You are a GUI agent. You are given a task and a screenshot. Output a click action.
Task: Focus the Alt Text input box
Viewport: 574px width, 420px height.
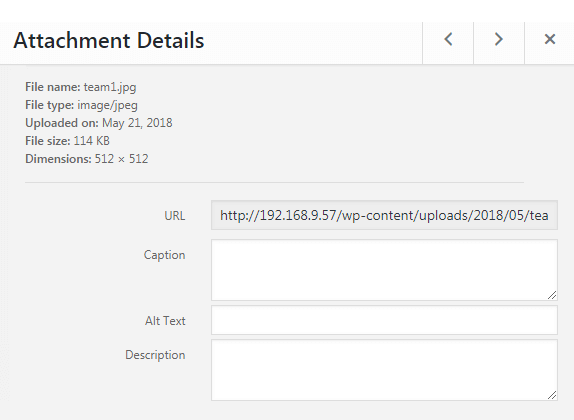[384, 320]
